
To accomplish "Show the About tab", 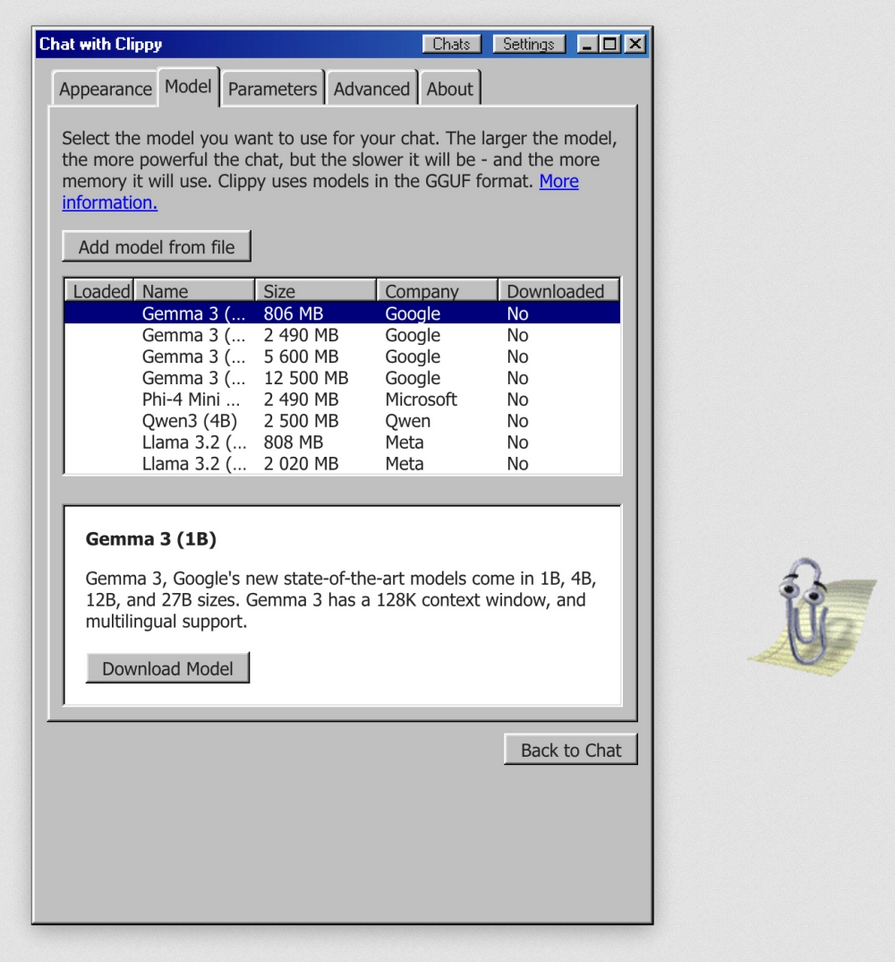I will [x=450, y=89].
